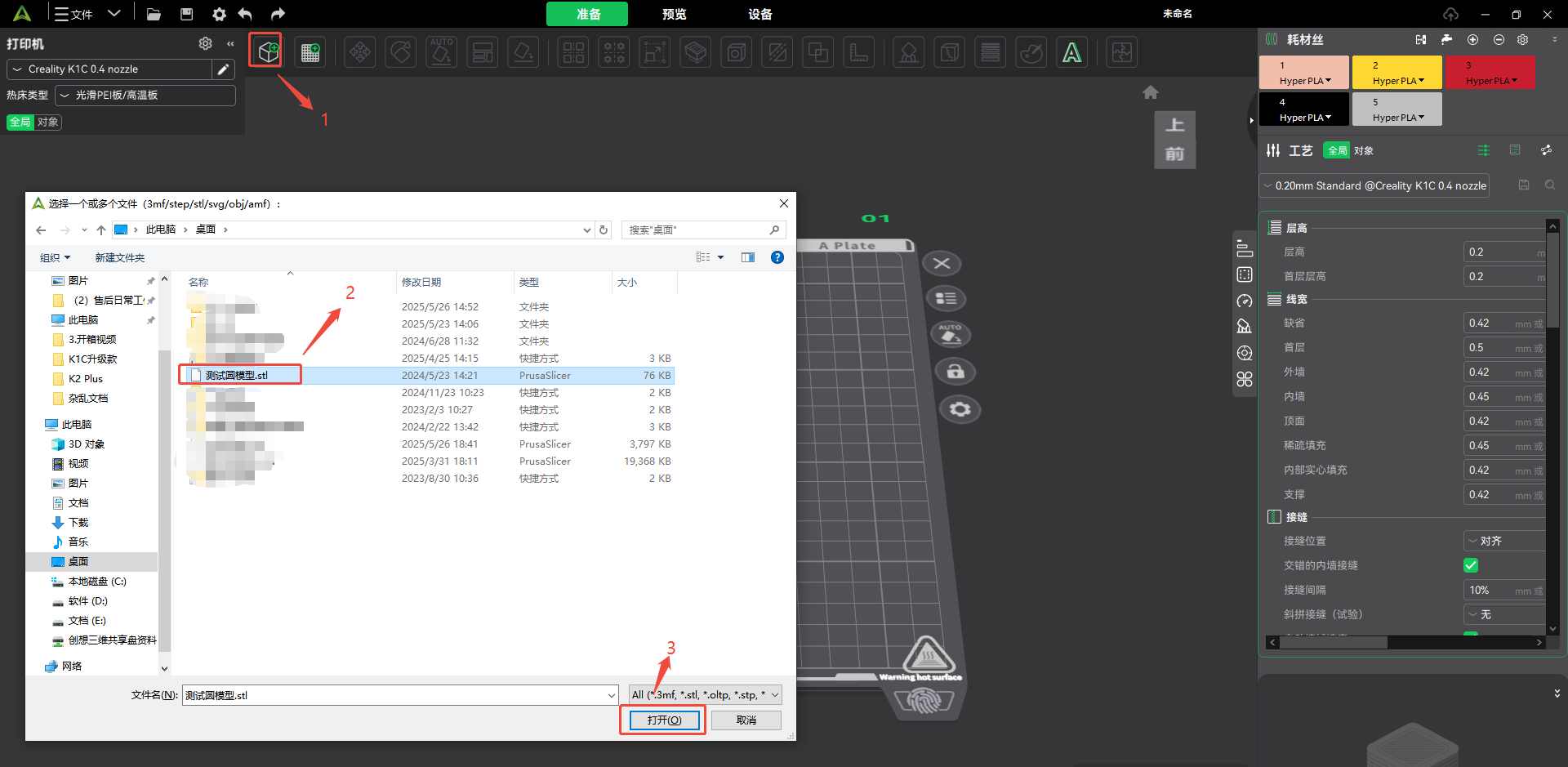The width and height of the screenshot is (1568, 767).
Task: Switch to the 预览 tab
Action: click(x=674, y=14)
